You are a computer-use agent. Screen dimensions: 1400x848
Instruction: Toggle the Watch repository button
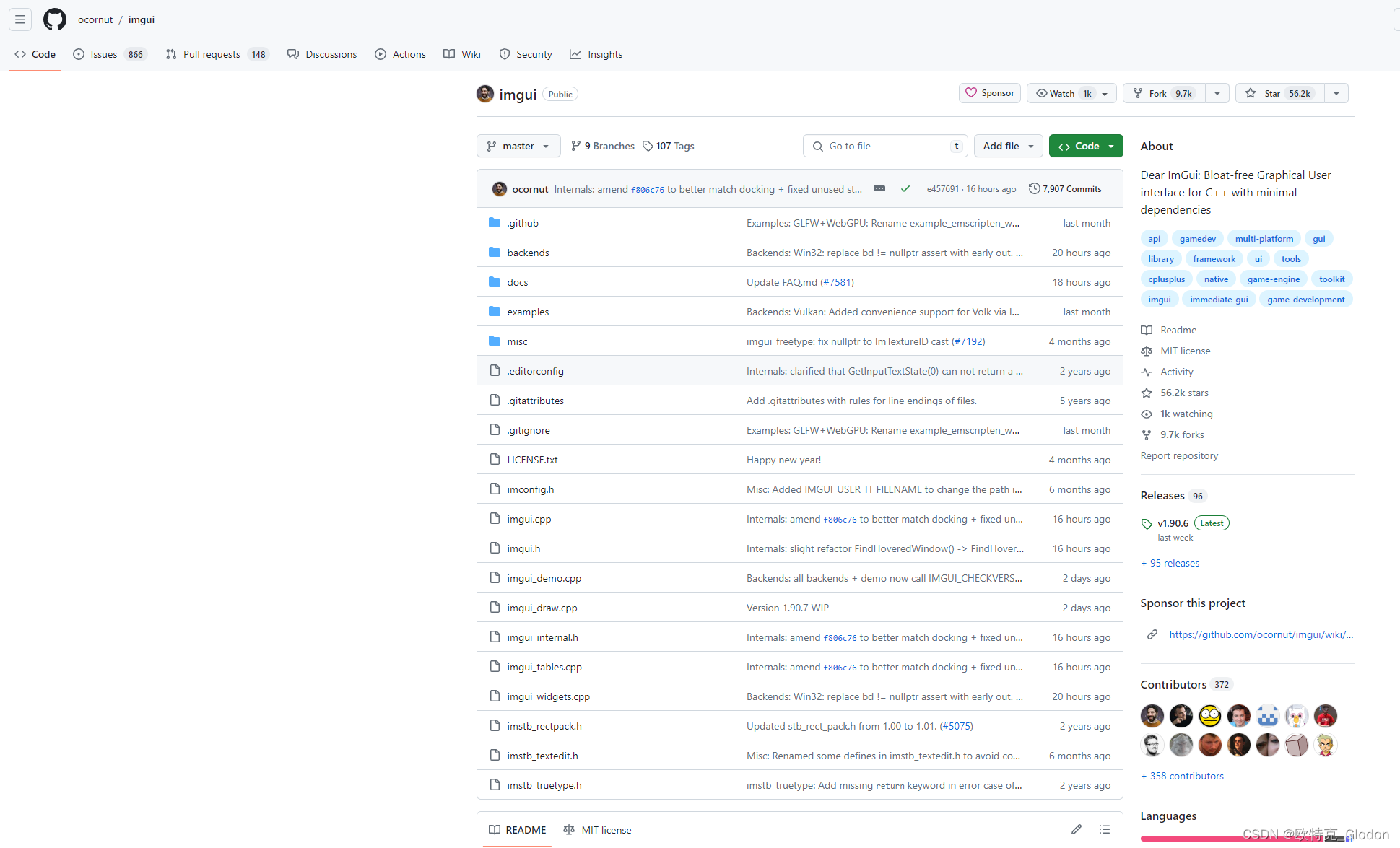[1061, 93]
